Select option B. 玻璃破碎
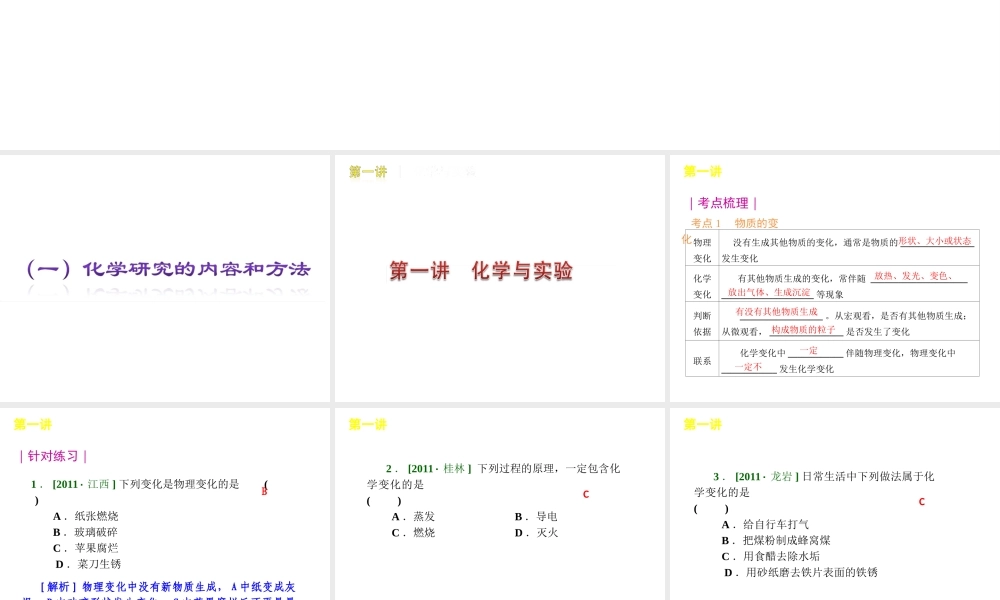1000x600 pixels. point(85,532)
